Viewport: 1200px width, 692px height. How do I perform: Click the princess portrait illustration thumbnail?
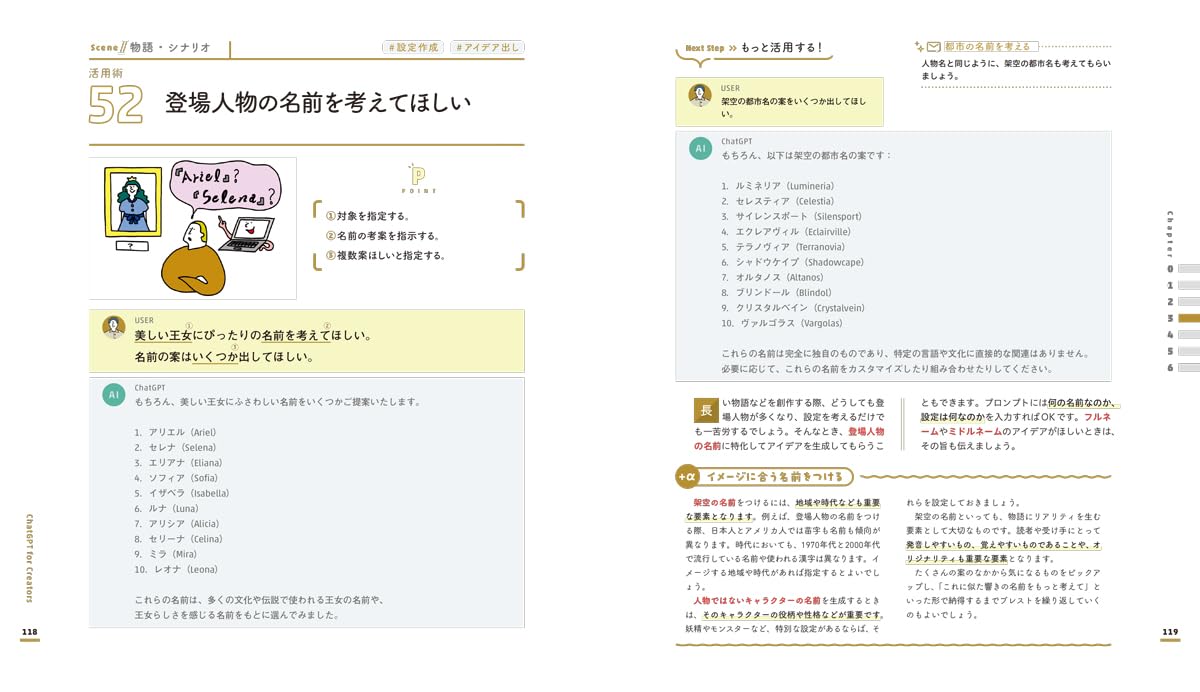[x=132, y=205]
